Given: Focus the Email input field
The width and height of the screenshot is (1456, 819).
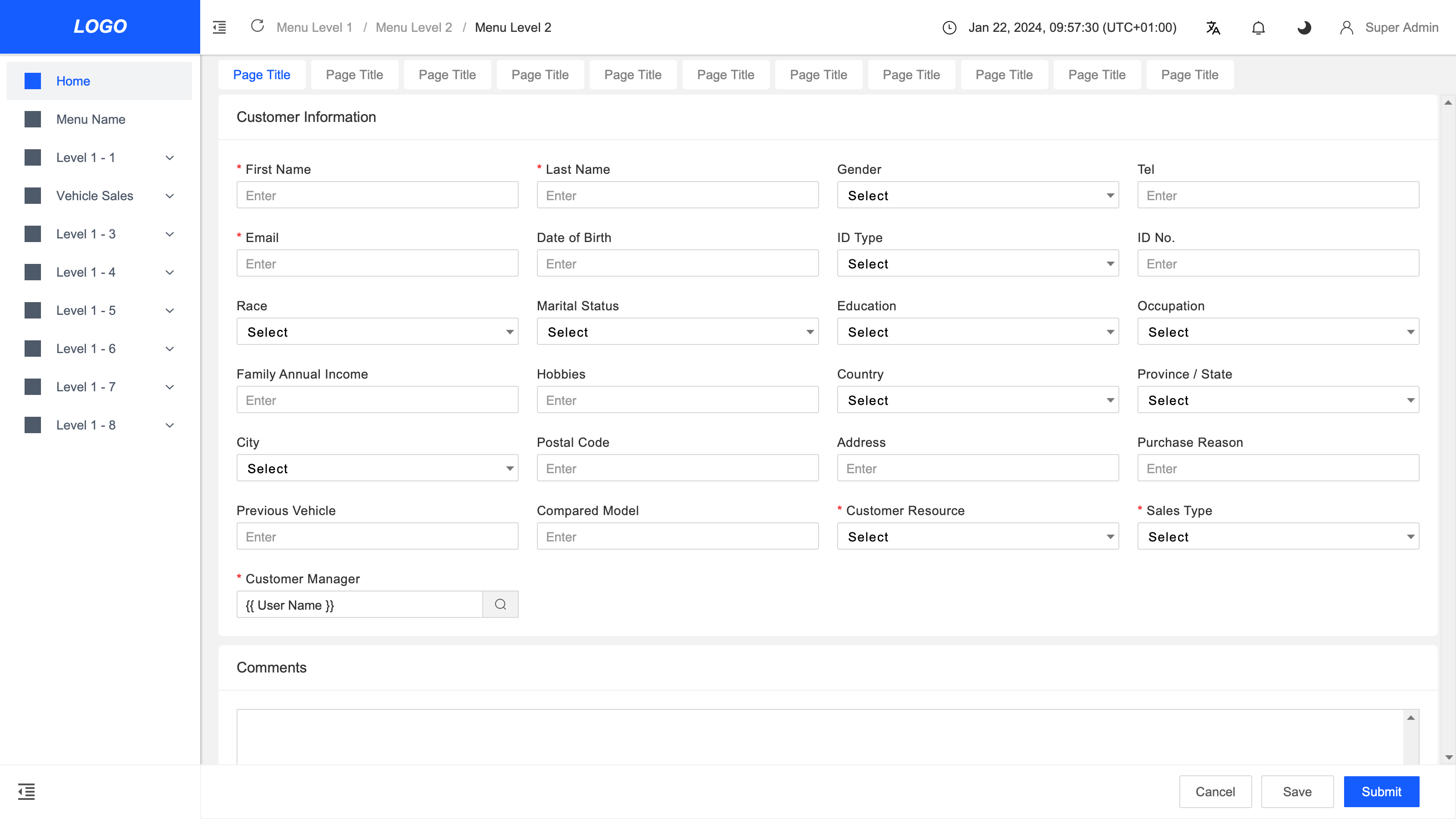Looking at the screenshot, I should click(x=377, y=263).
